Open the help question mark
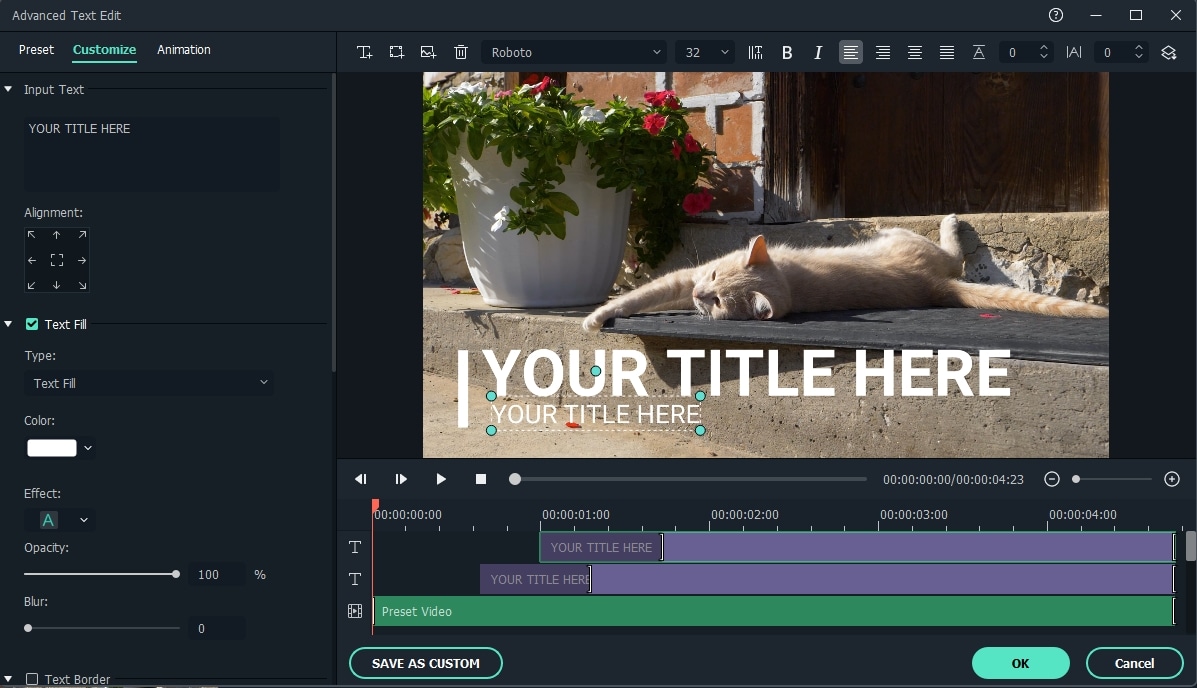This screenshot has width=1197, height=688. [1056, 15]
